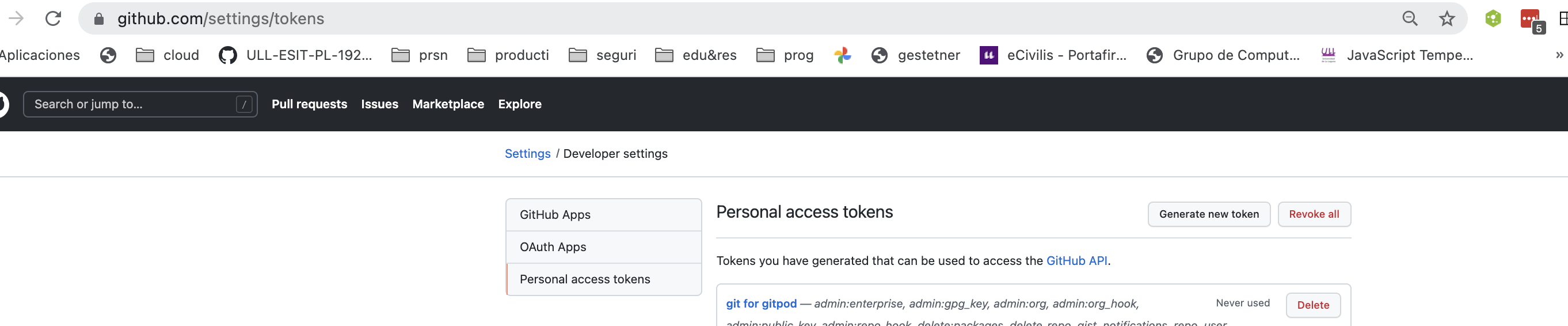Open Pull requests in GitHub header
The width and height of the screenshot is (1568, 326).
pos(309,104)
